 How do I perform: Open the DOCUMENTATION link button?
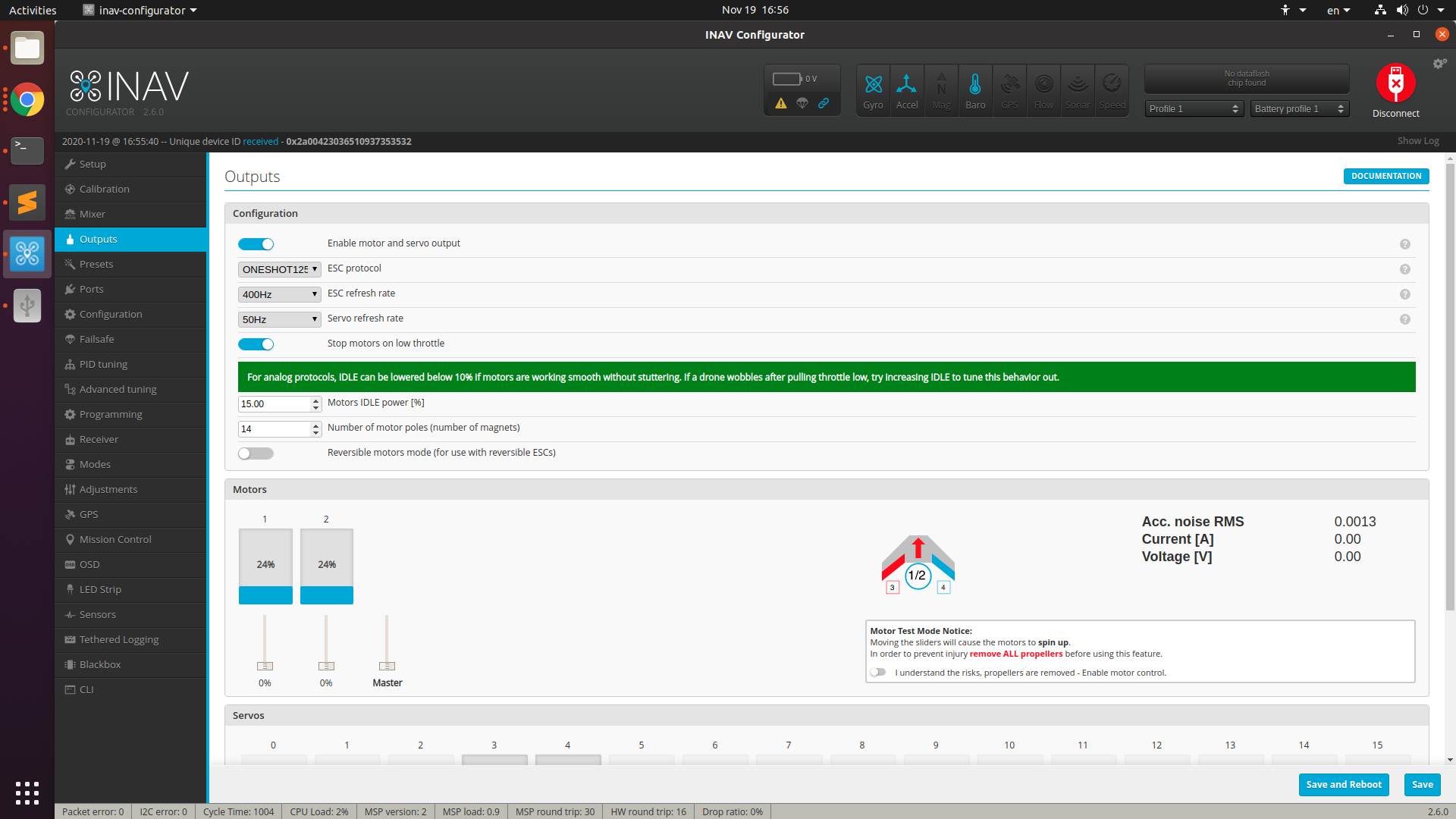tap(1385, 176)
